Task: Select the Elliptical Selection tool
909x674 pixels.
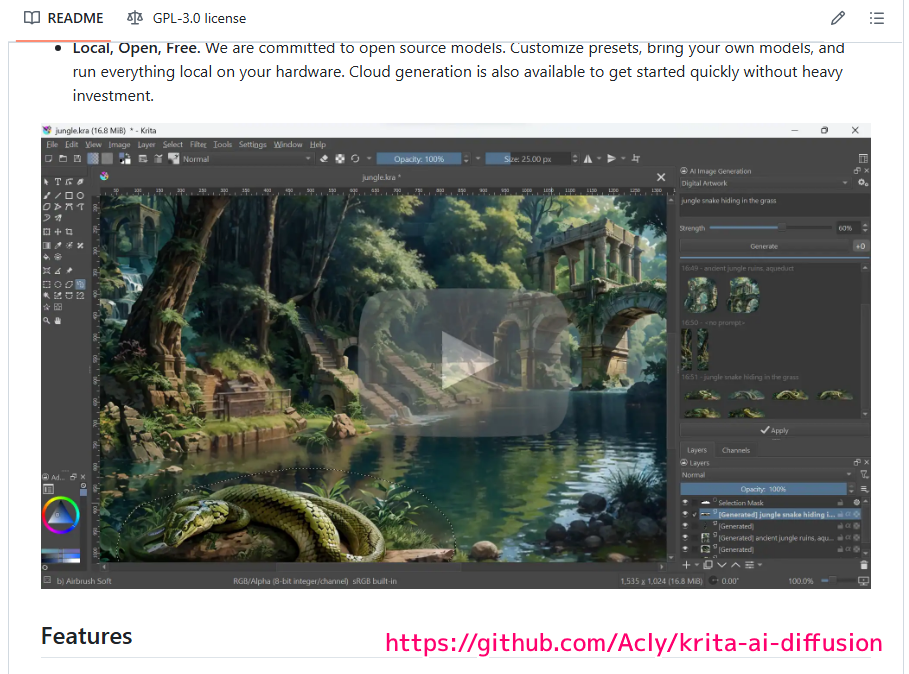Action: 58,285
